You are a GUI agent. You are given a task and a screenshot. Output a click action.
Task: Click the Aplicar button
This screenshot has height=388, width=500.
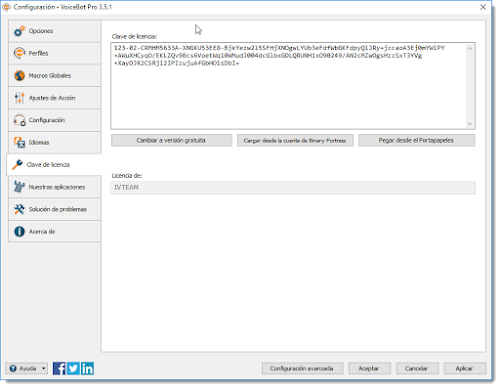click(465, 368)
